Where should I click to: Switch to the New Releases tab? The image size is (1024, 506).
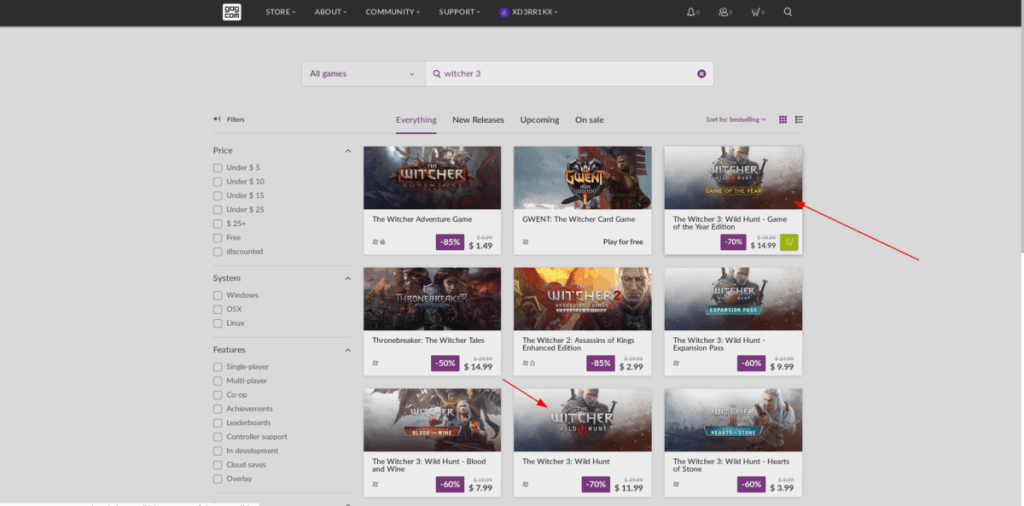(x=478, y=120)
